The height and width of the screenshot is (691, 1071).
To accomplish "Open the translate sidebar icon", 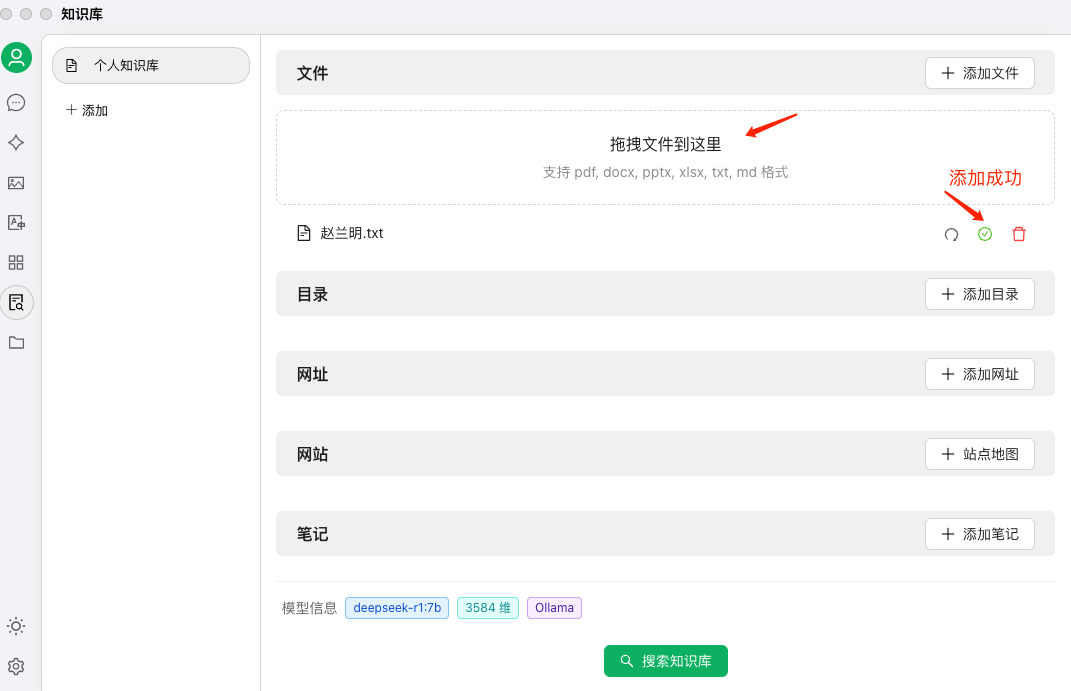I will 16,223.
